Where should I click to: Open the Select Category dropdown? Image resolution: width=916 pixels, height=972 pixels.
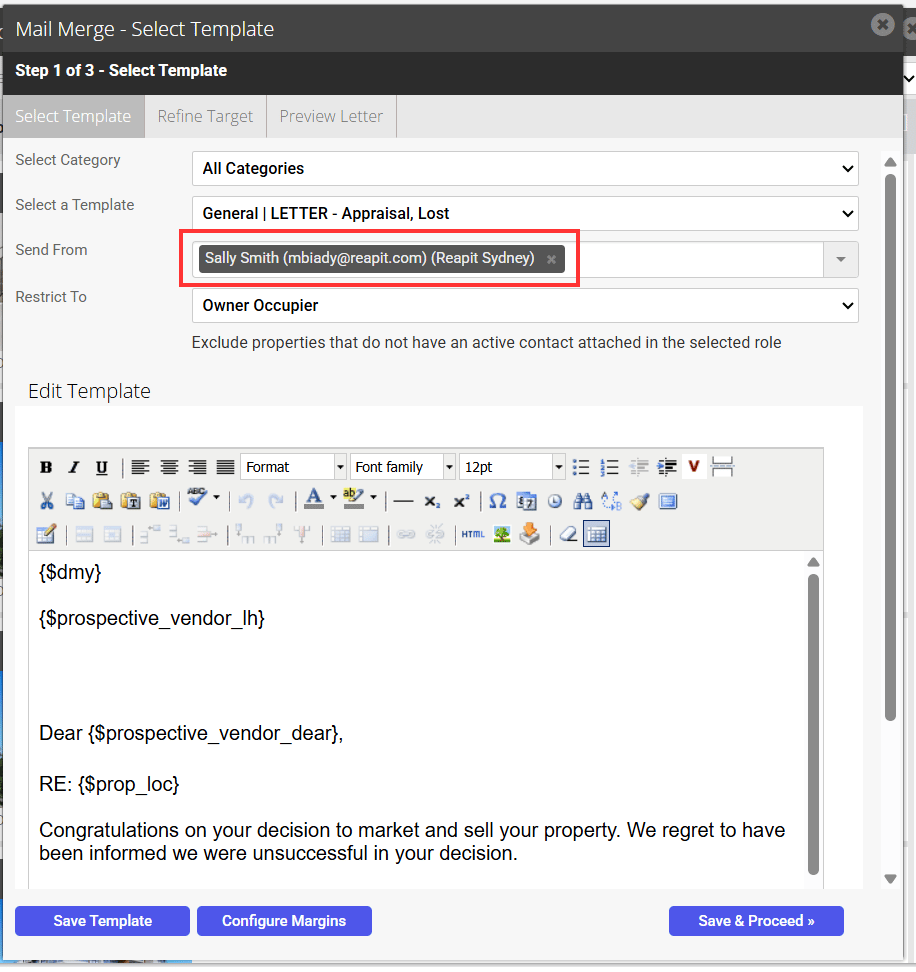click(x=525, y=169)
